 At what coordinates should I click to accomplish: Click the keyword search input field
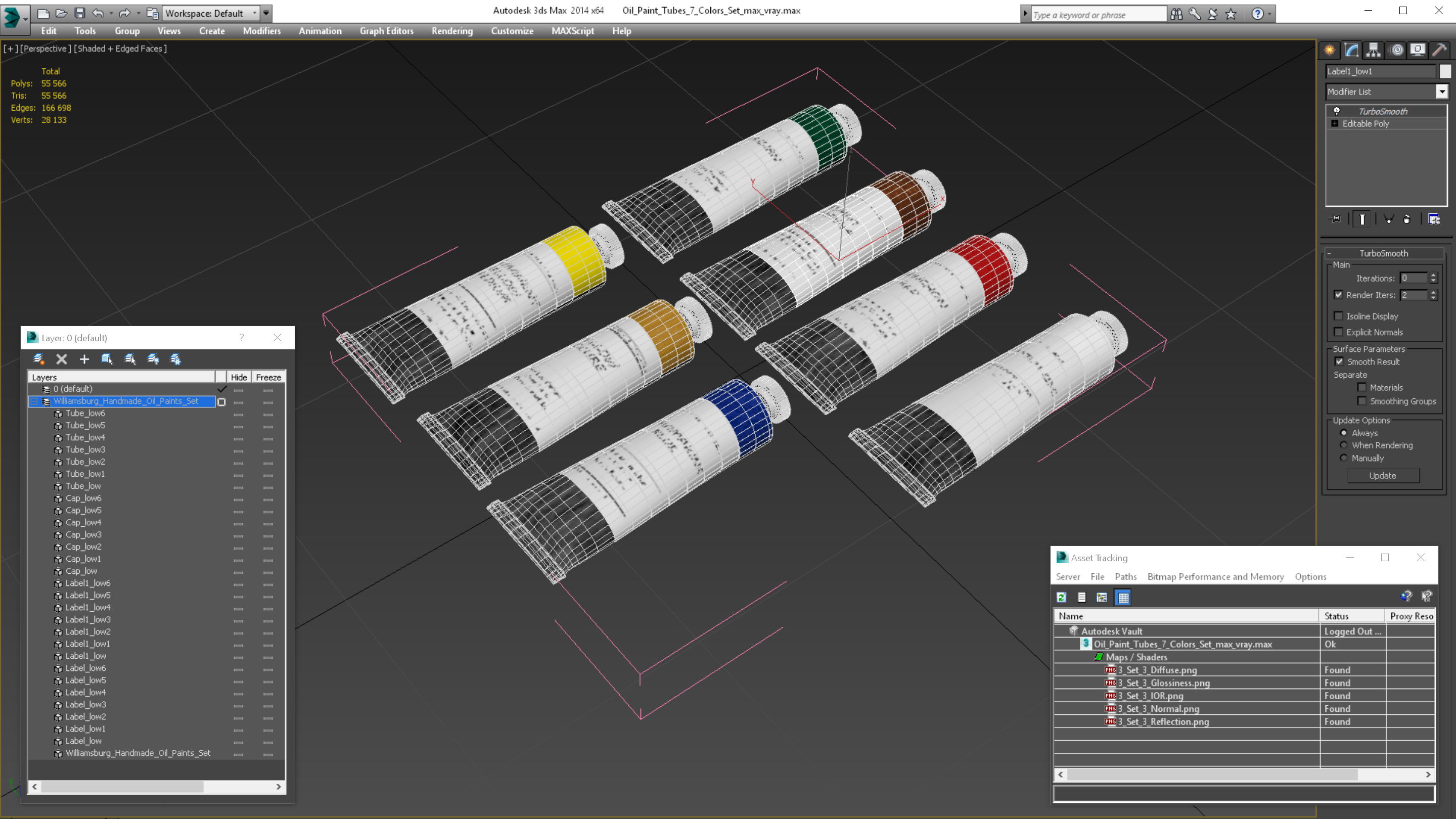pos(1098,15)
